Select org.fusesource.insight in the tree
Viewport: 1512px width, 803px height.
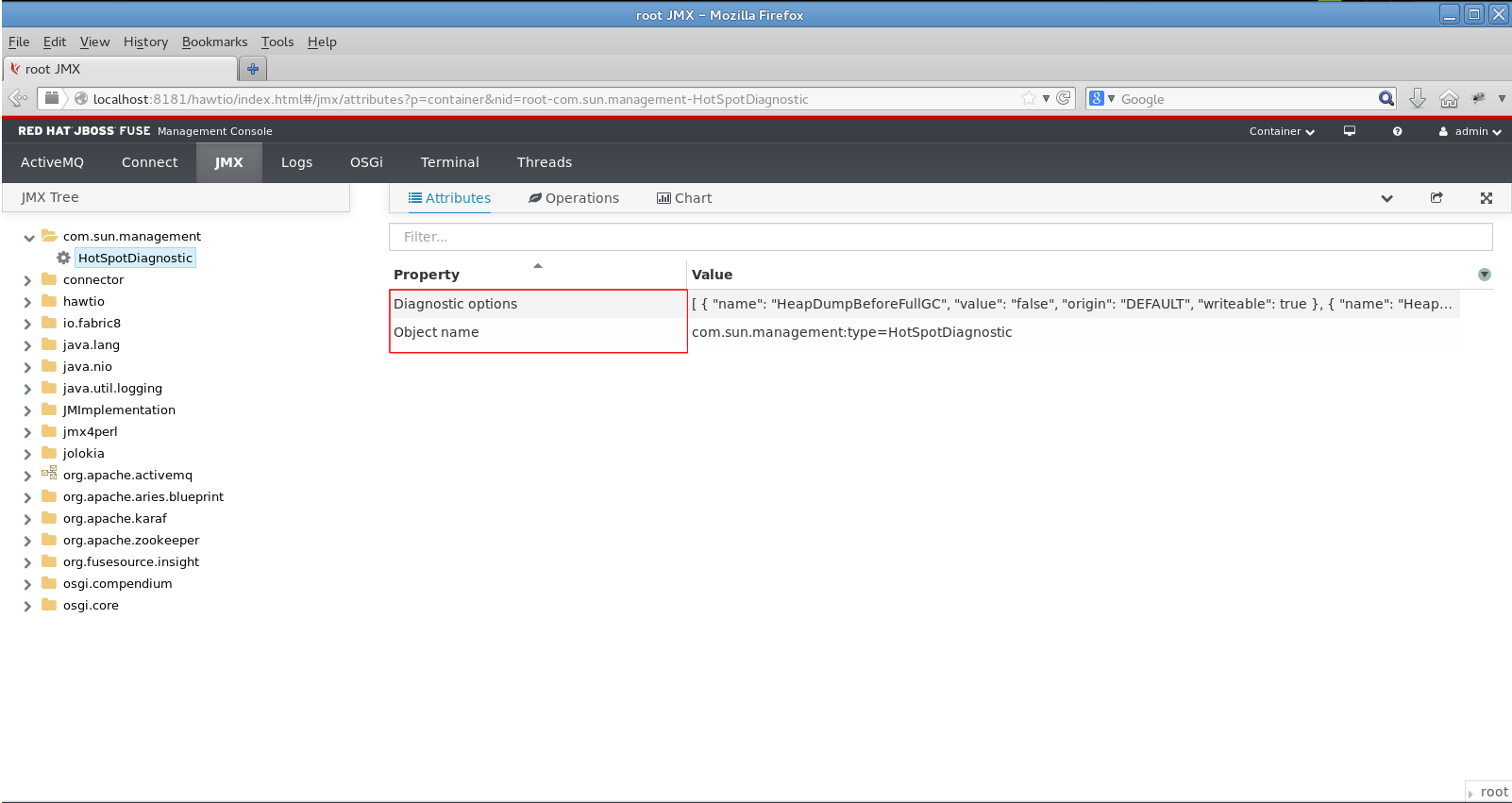point(131,561)
